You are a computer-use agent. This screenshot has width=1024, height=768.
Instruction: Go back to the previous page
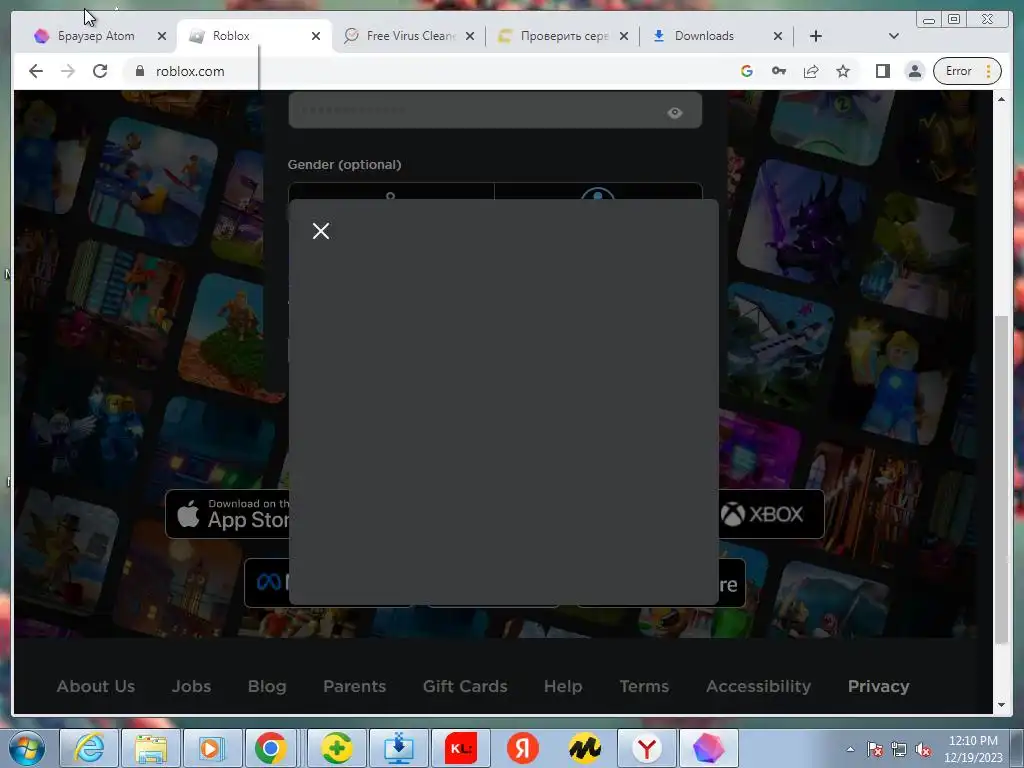point(36,71)
